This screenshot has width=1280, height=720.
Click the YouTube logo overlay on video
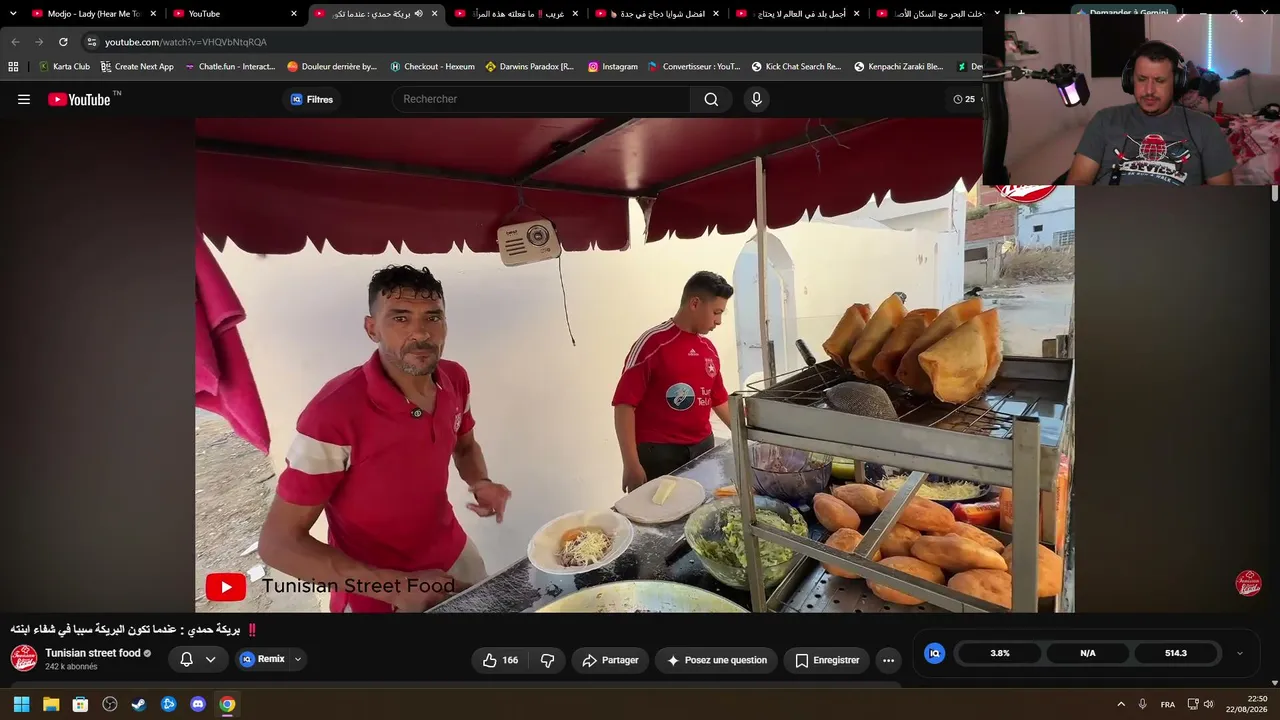(226, 587)
